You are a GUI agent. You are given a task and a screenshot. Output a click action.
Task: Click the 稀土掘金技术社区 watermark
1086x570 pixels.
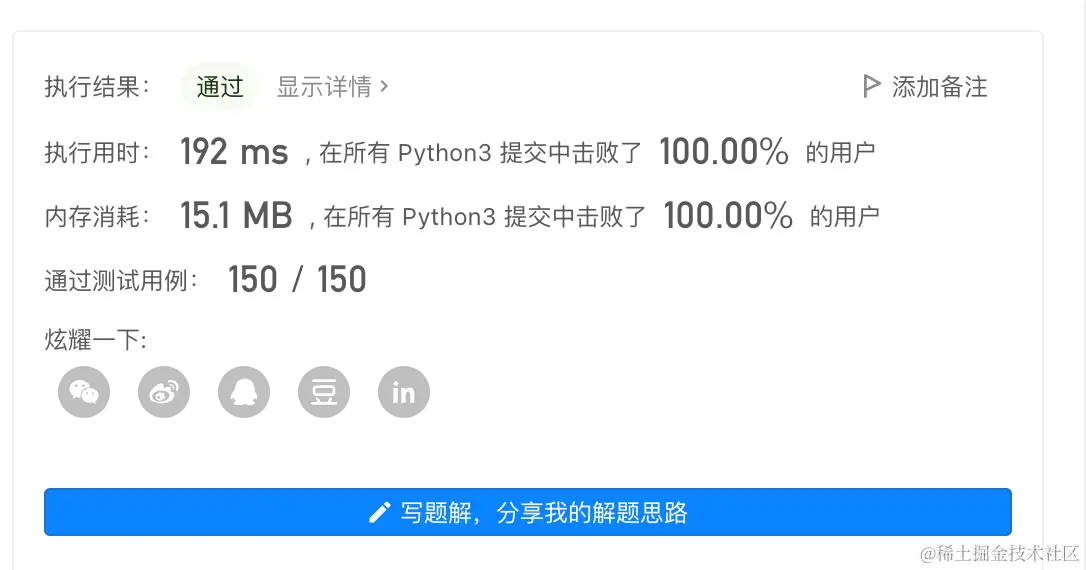coord(1002,553)
